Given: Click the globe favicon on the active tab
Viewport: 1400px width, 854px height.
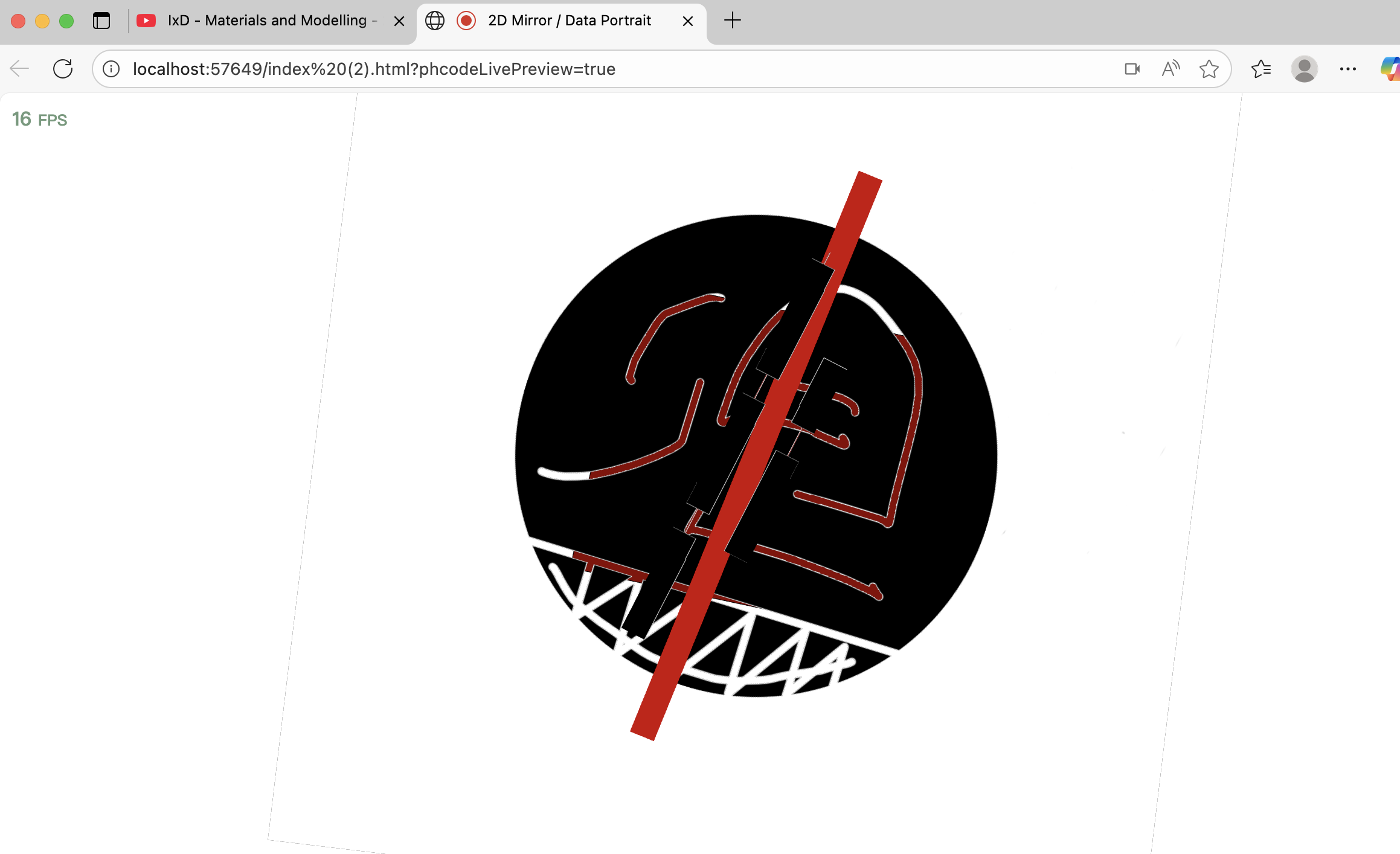Looking at the screenshot, I should tap(435, 20).
